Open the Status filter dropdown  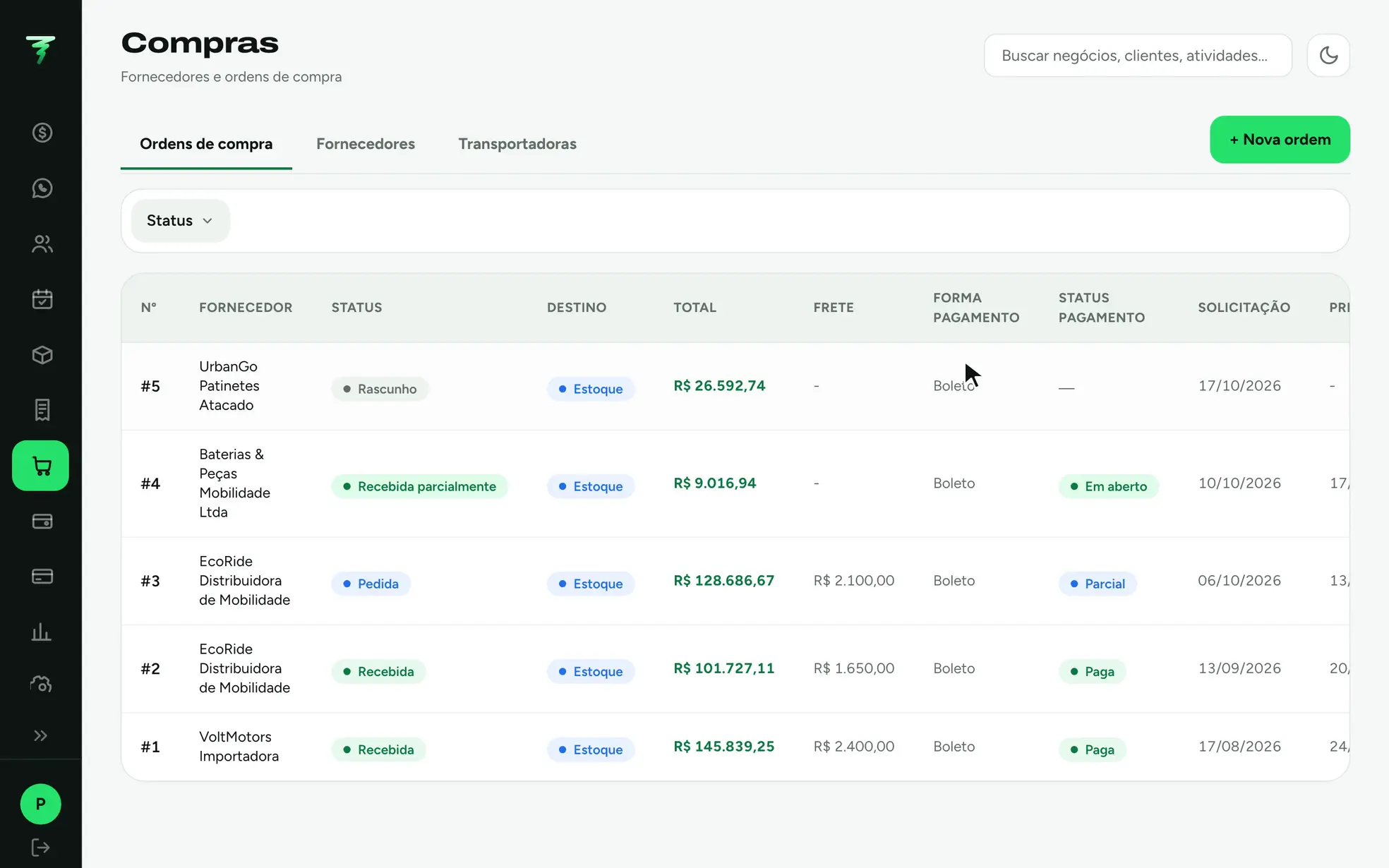point(181,221)
